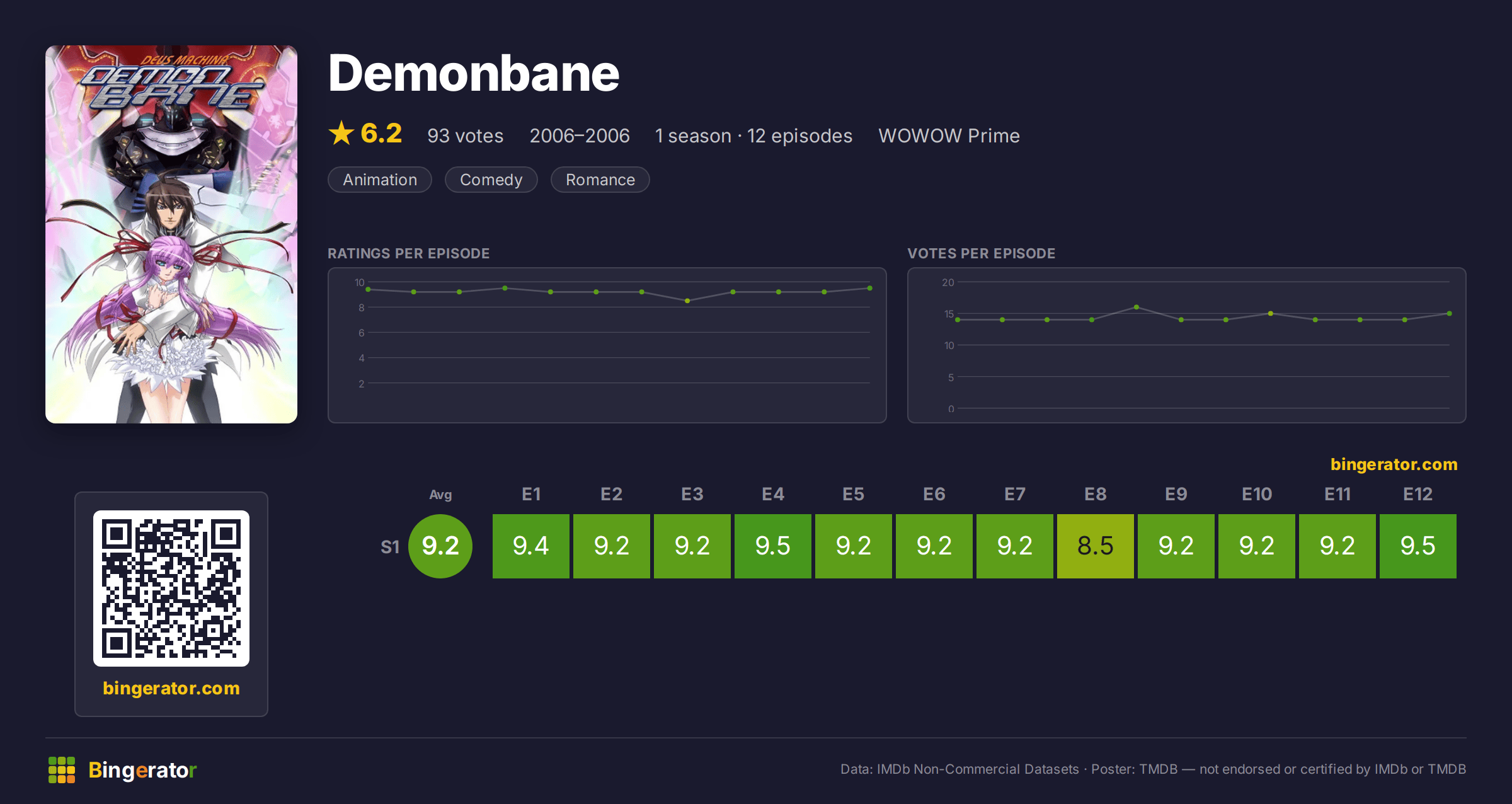Click the E12 rating tile 9.5

pos(1418,546)
